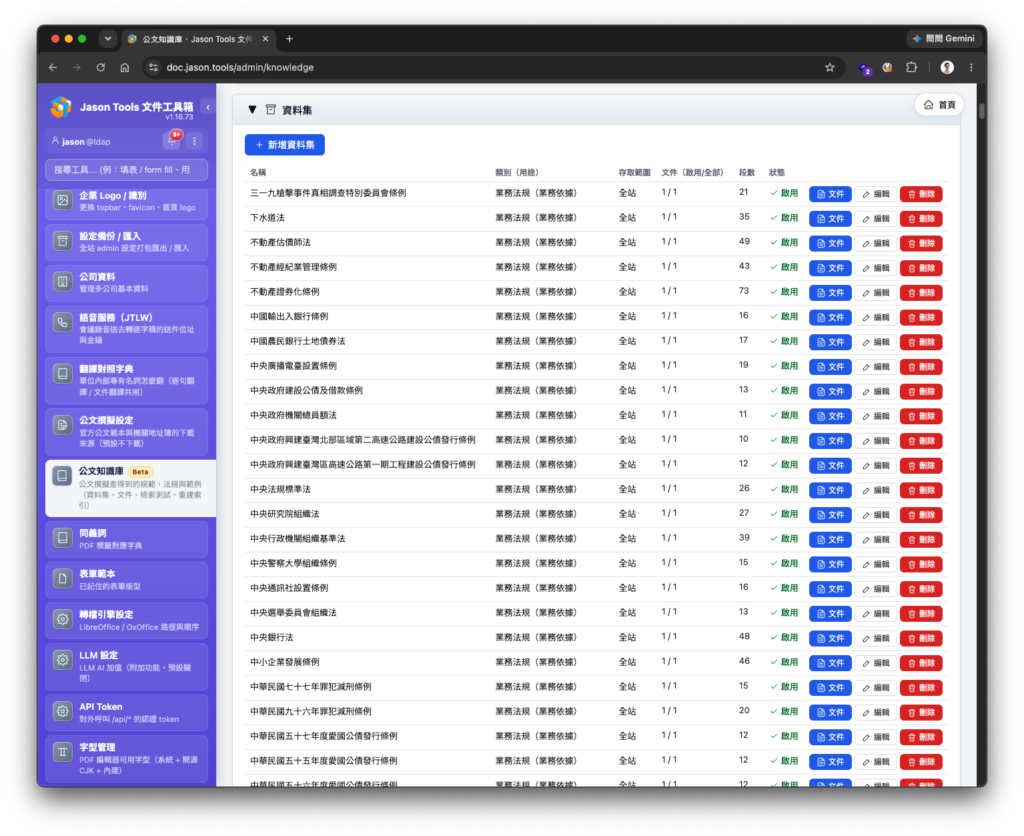
Task: Open the user options three-dot menu in sidebar
Action: [194, 141]
